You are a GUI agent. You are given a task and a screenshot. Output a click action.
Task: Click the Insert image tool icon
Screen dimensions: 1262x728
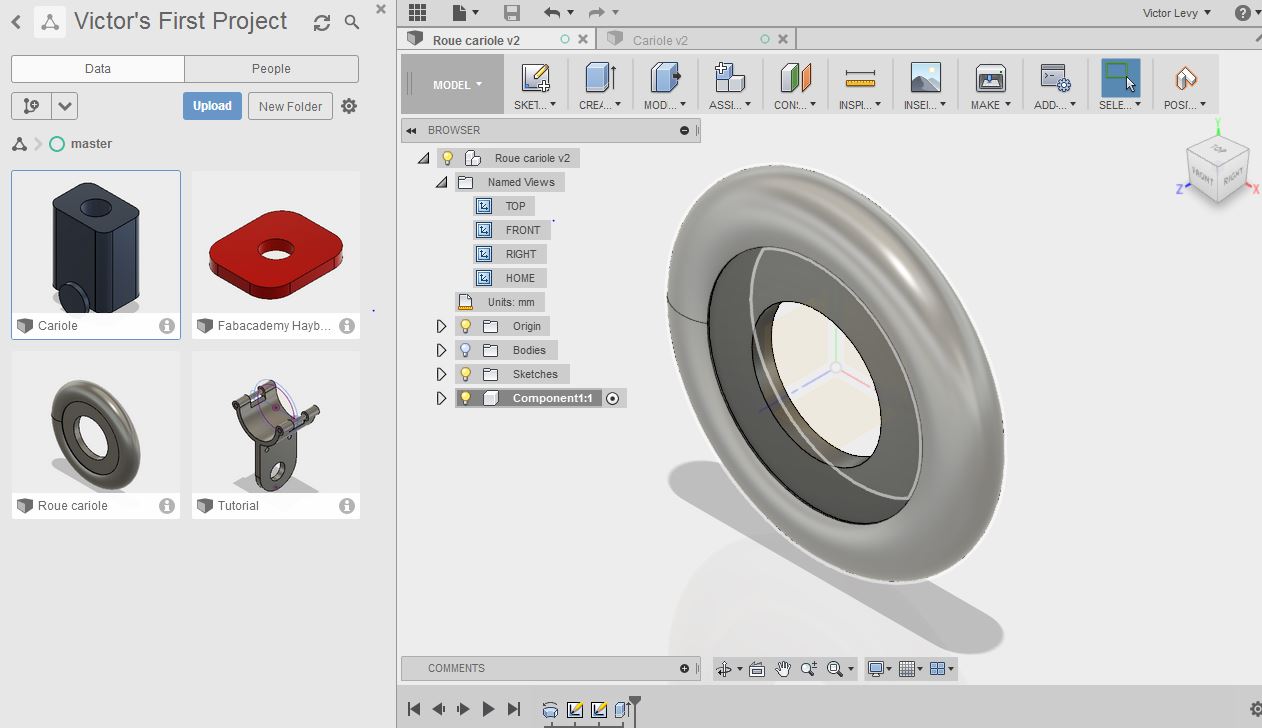point(925,79)
